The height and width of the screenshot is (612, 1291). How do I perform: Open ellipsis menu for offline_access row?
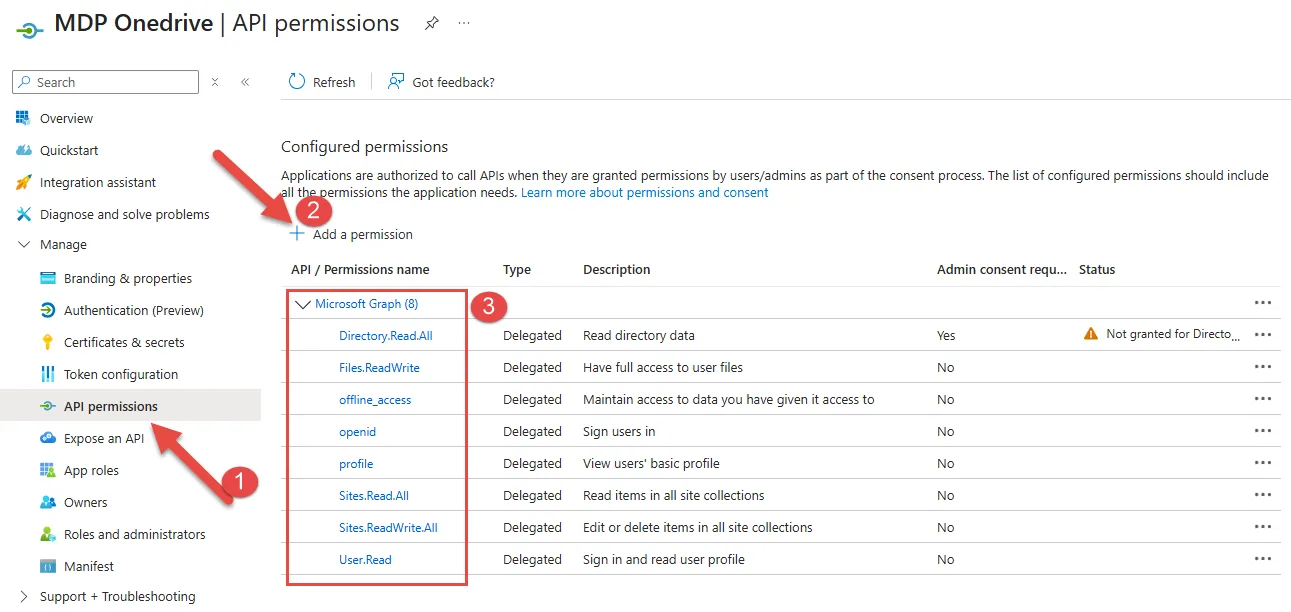(x=1263, y=399)
